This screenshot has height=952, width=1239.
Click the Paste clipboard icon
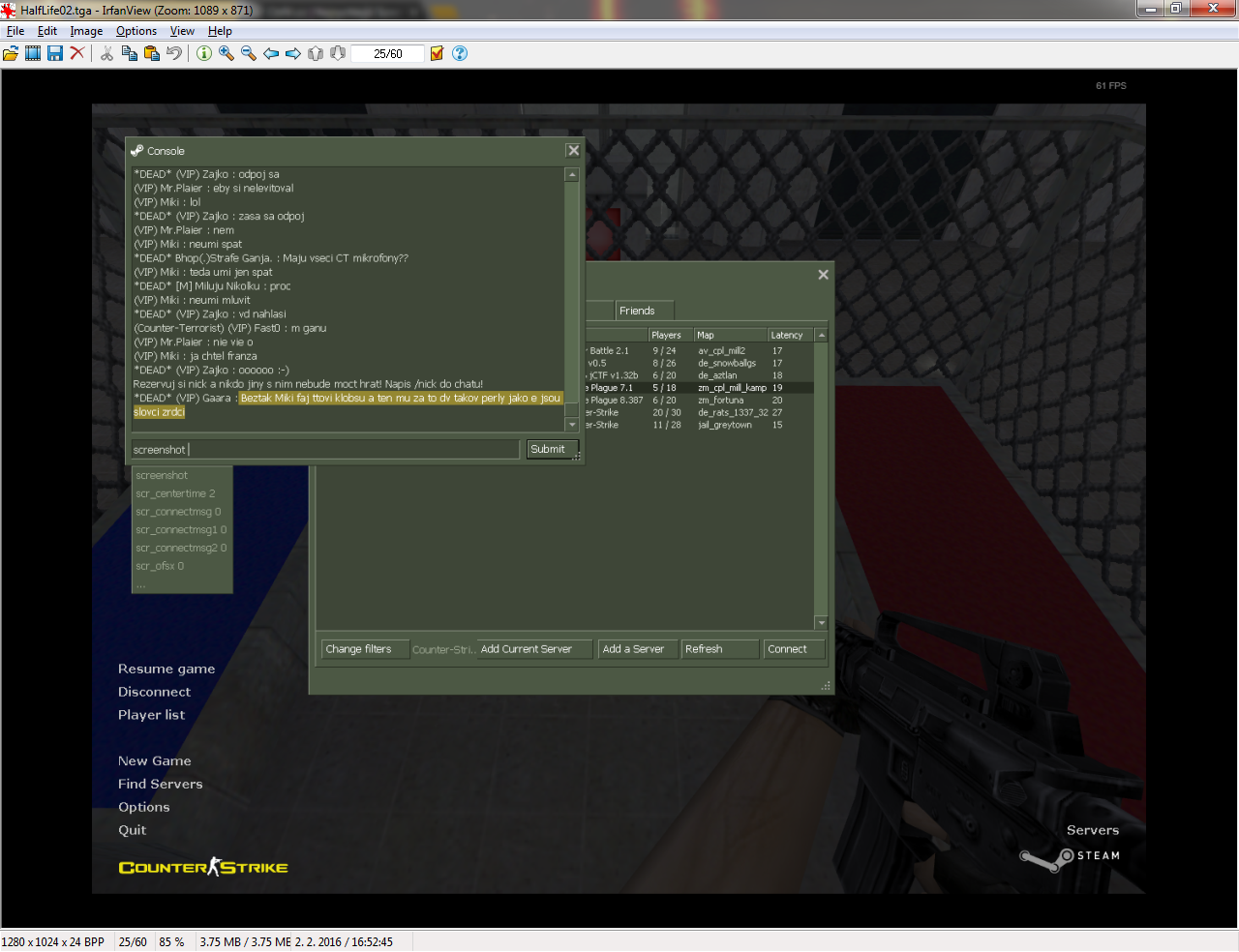click(151, 53)
